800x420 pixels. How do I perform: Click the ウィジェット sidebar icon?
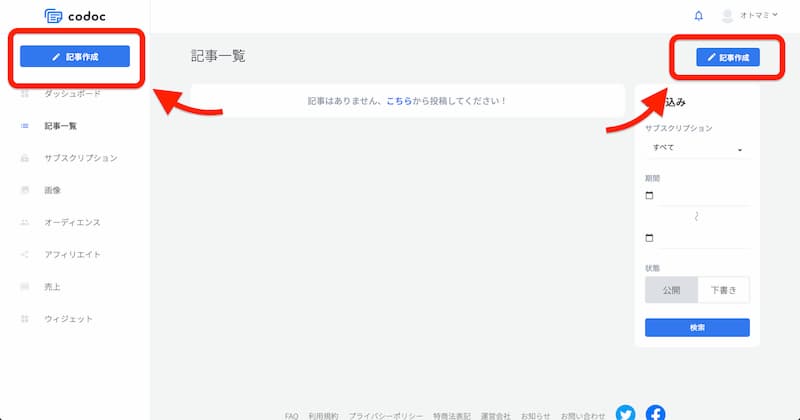click(x=24, y=318)
